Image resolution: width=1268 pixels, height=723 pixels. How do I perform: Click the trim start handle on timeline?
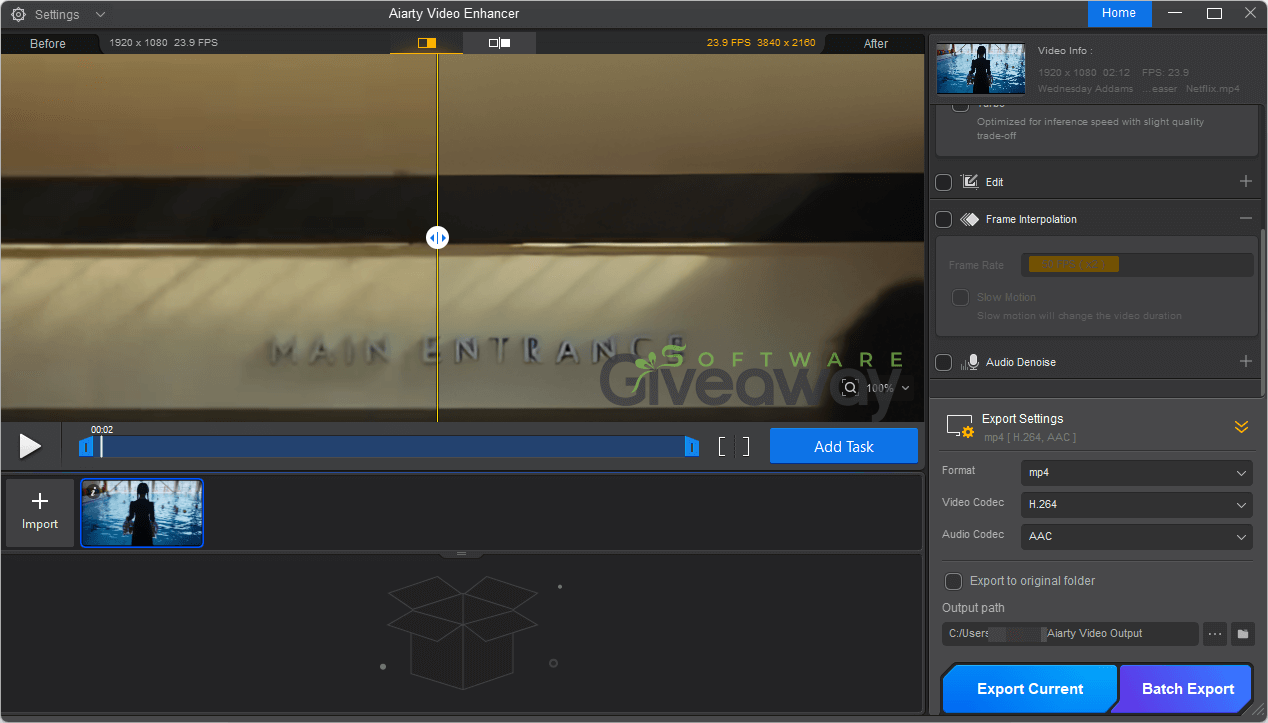click(x=86, y=446)
